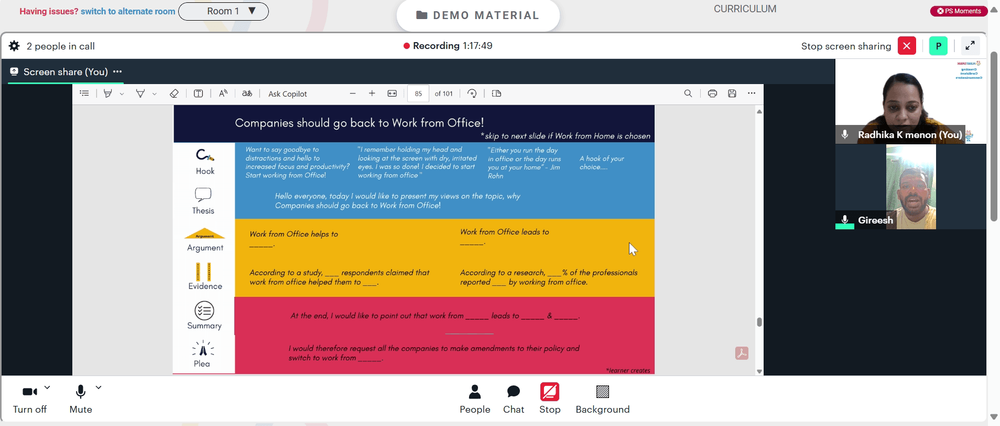Open the CURRICULUM tab
Screen dimensions: 1000x426
(x=745, y=9)
